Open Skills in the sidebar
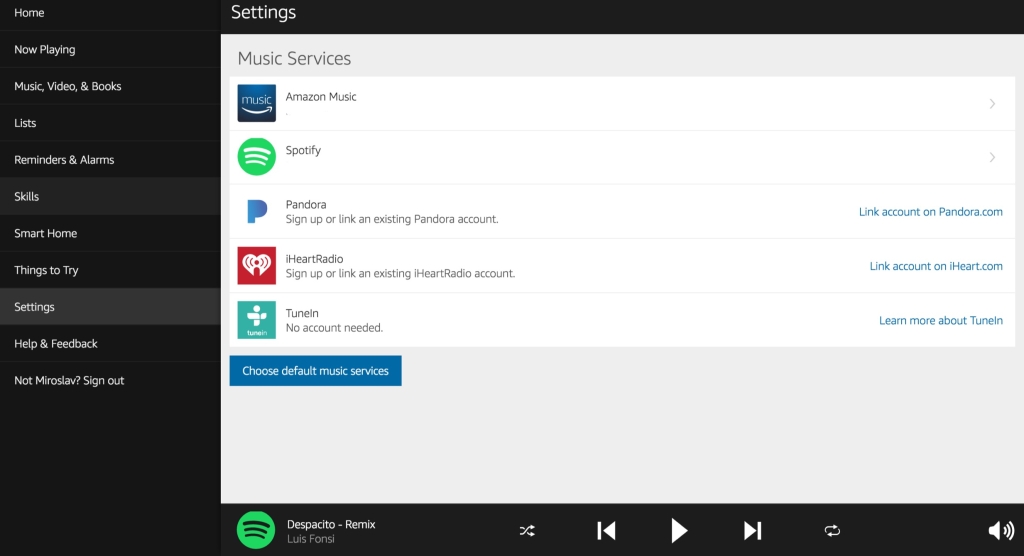 click(27, 197)
